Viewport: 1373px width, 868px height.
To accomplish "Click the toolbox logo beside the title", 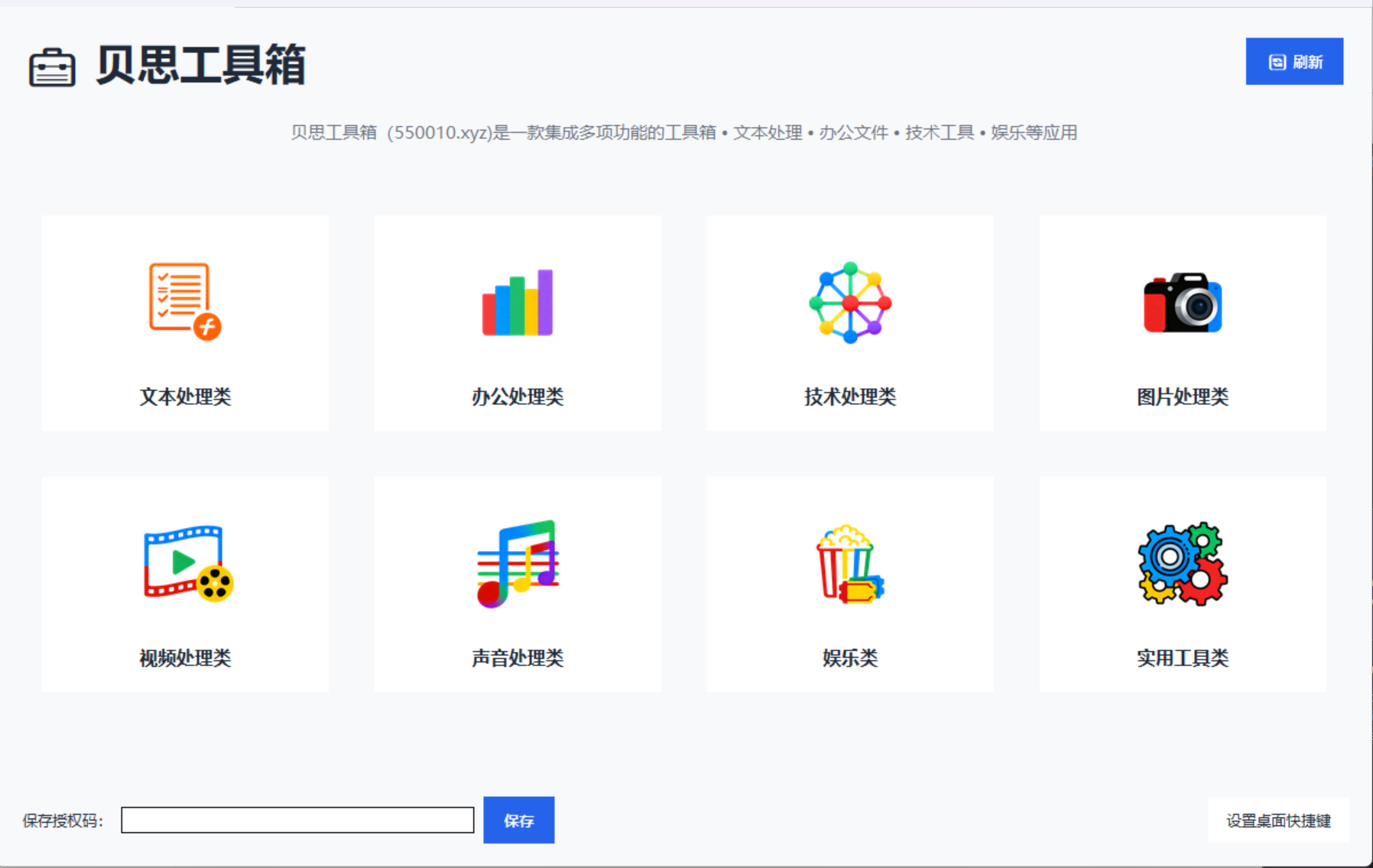I will [x=52, y=67].
